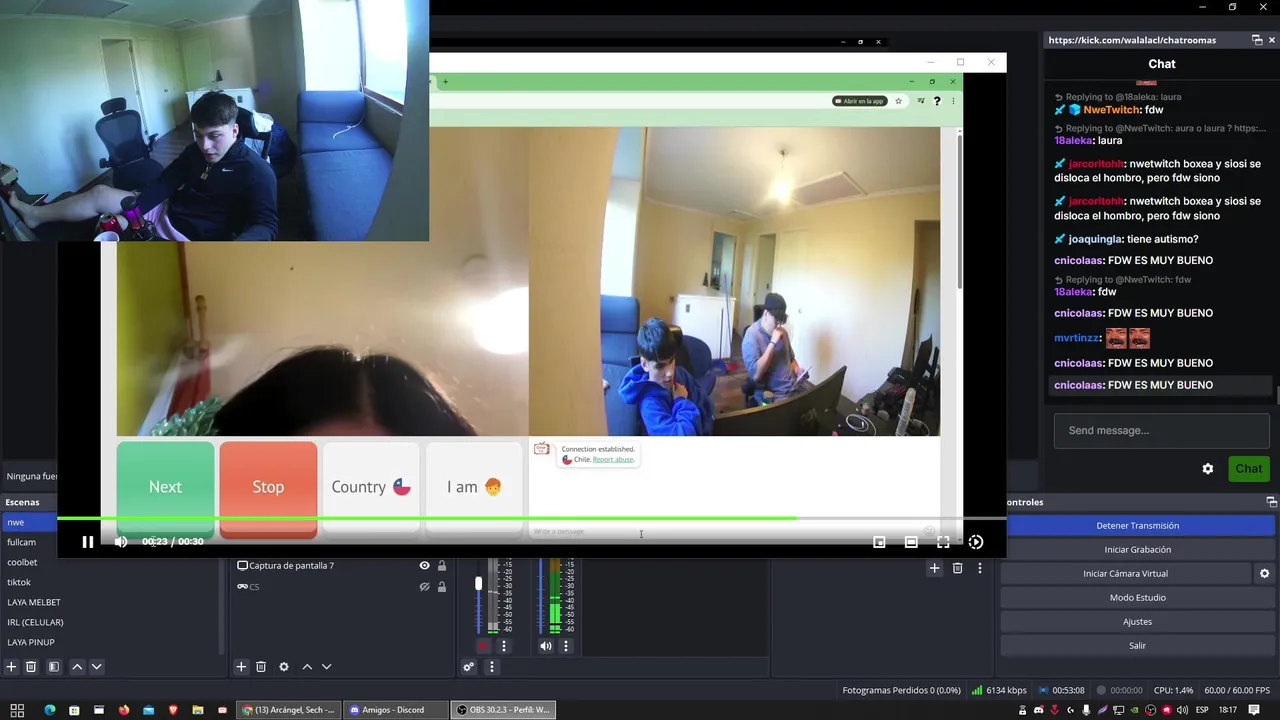The width and height of the screenshot is (1280, 720).
Task: Open the Country selector
Action: tap(371, 487)
